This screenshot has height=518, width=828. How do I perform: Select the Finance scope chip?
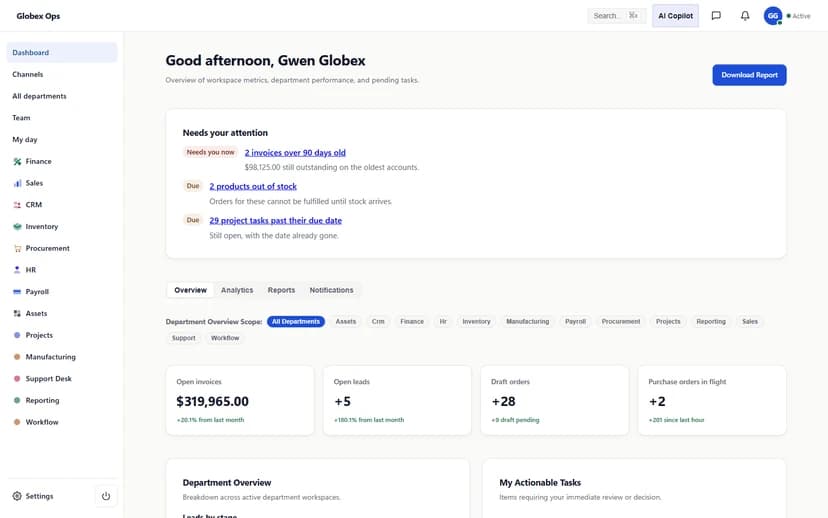(x=412, y=322)
